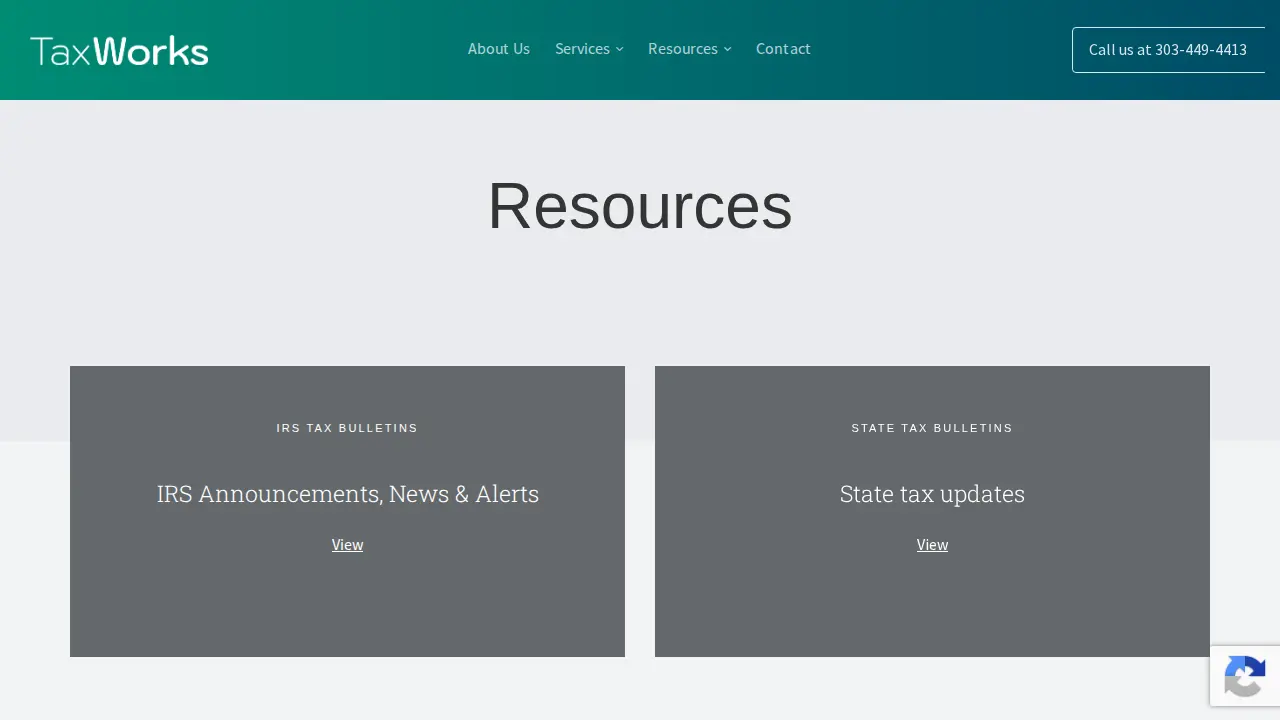Expand the Resources dropdown chevron
The height and width of the screenshot is (720, 1280).
[727, 49]
